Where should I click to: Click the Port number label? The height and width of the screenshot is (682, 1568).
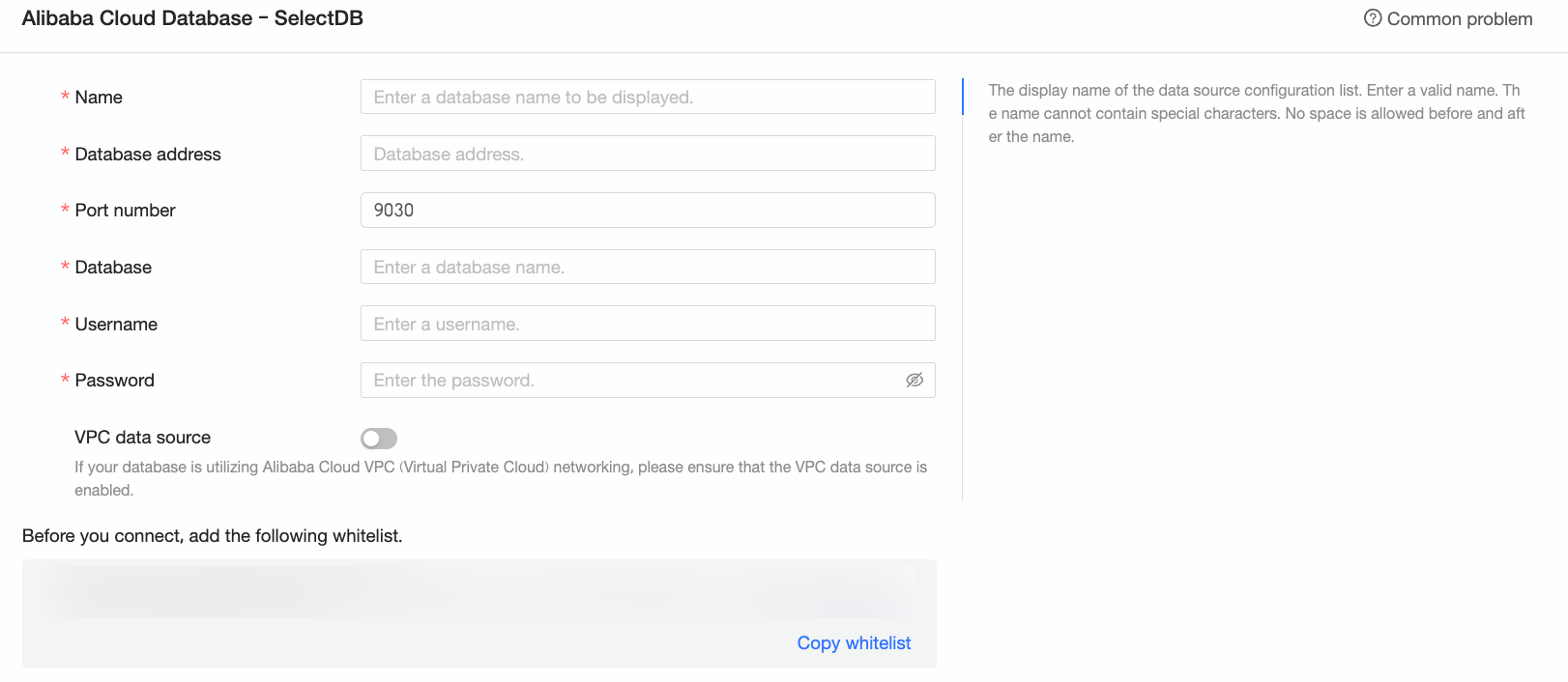point(125,211)
